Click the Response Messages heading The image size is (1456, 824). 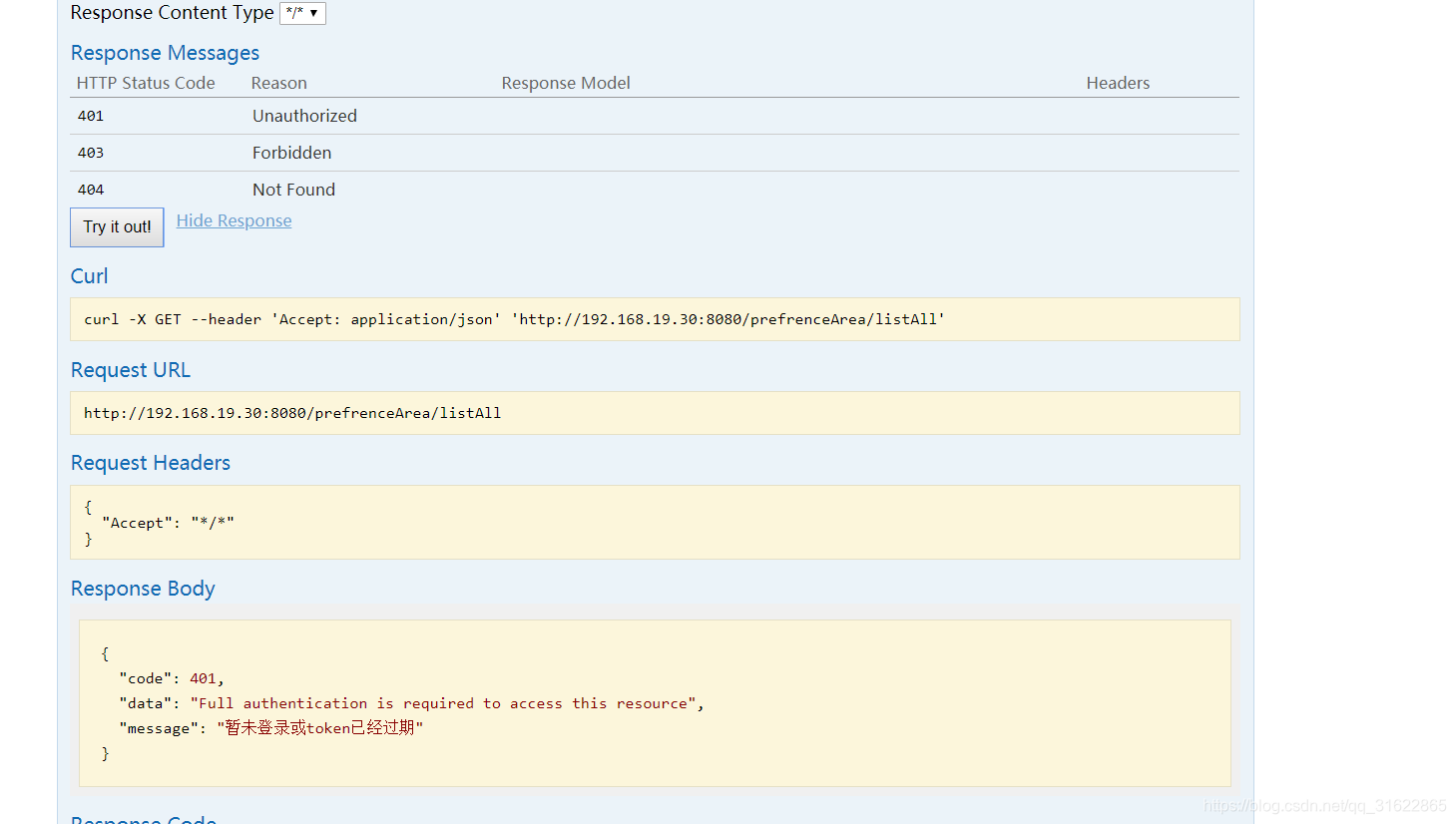(x=165, y=52)
